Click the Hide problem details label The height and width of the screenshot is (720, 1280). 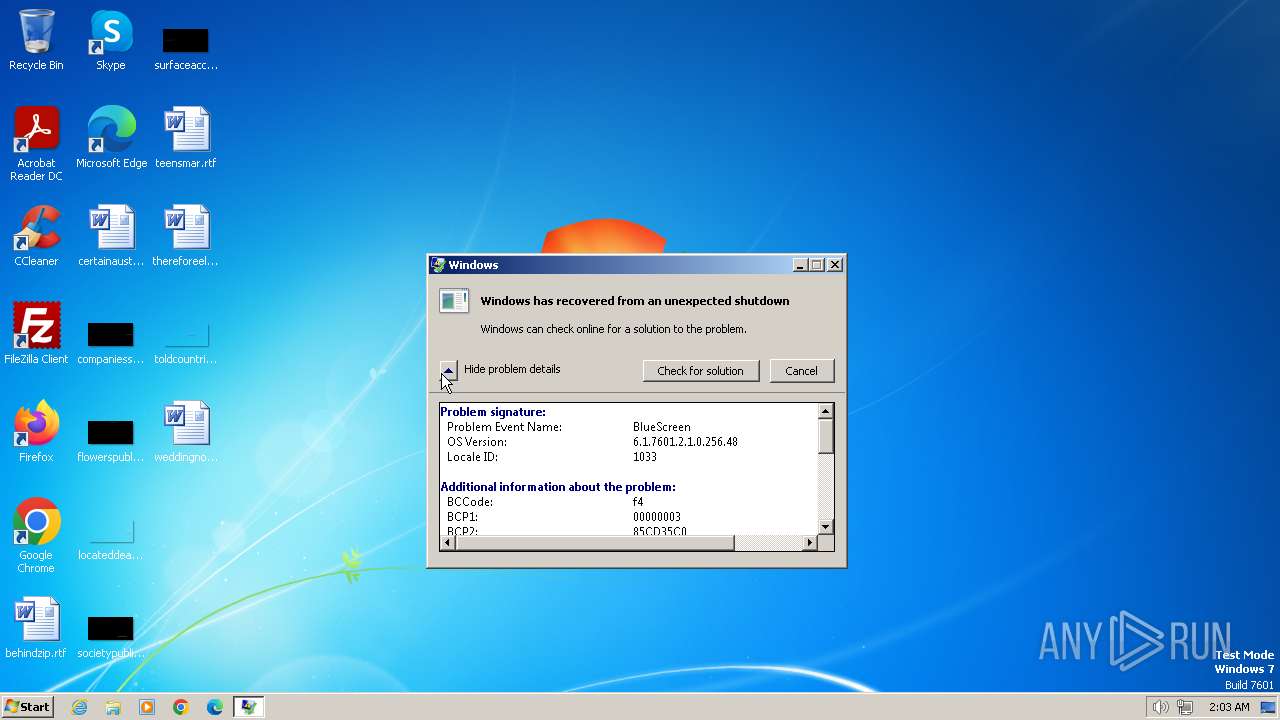pos(512,369)
